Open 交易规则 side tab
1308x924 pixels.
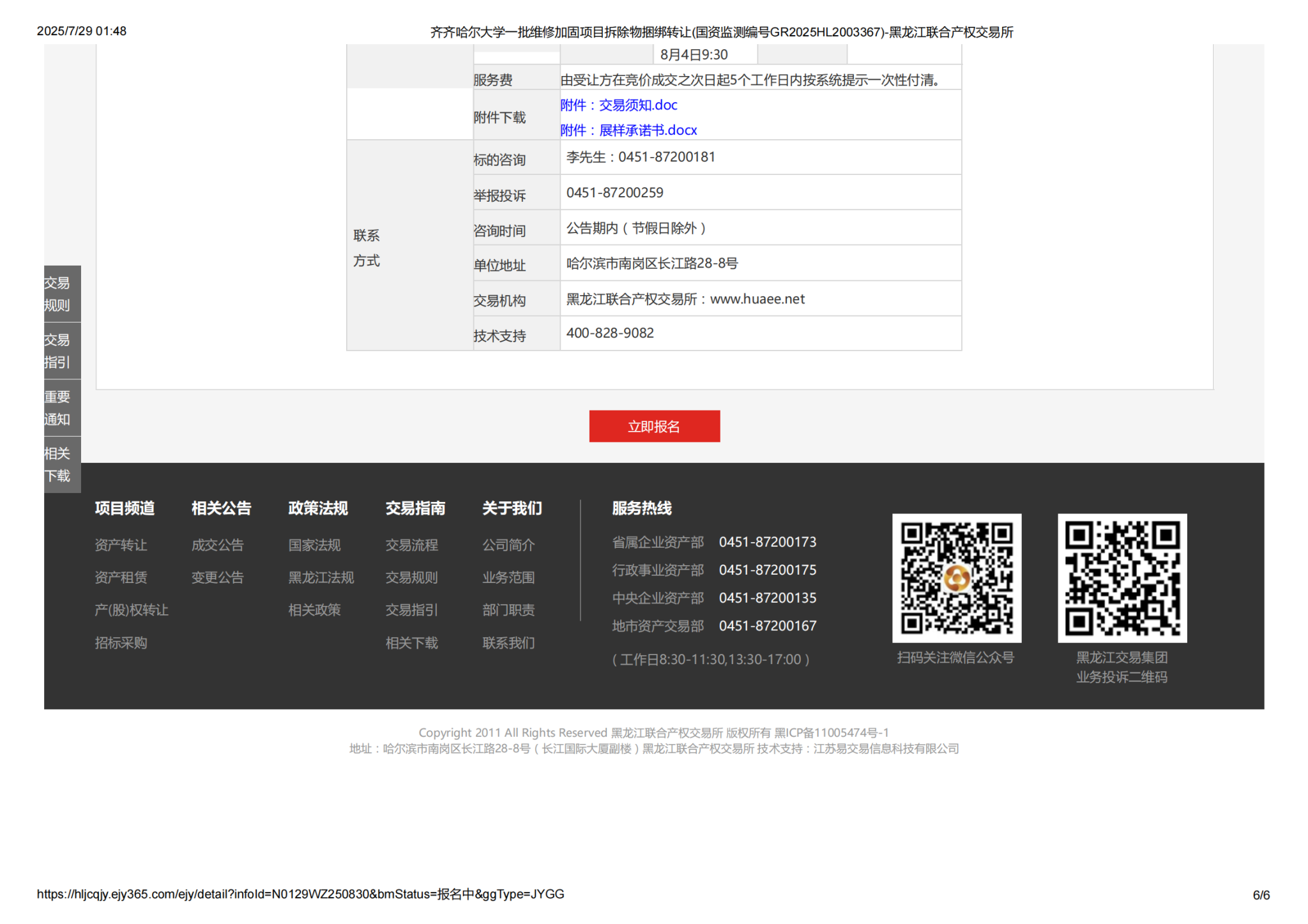point(62,294)
